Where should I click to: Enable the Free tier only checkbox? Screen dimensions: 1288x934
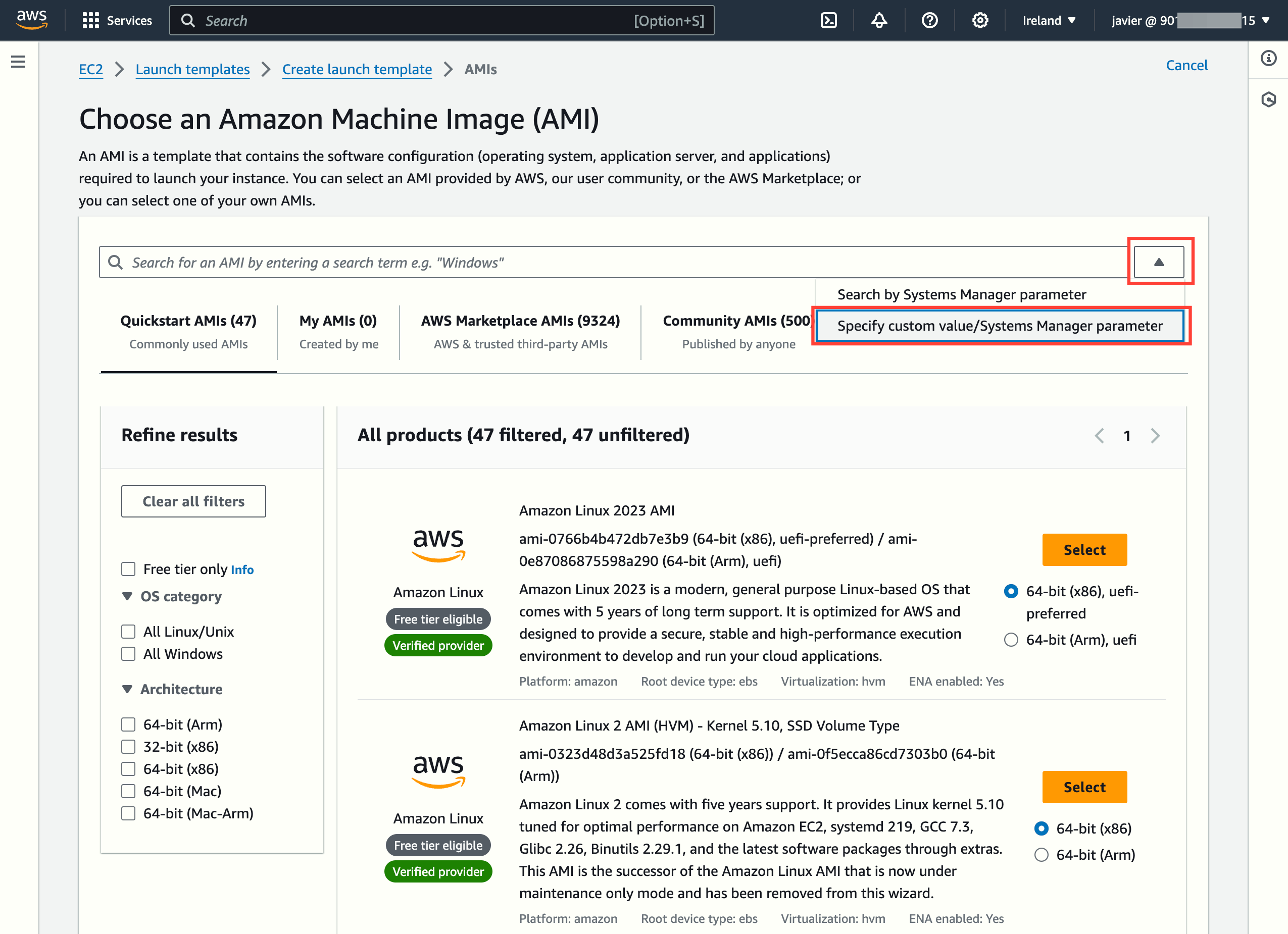[128, 569]
